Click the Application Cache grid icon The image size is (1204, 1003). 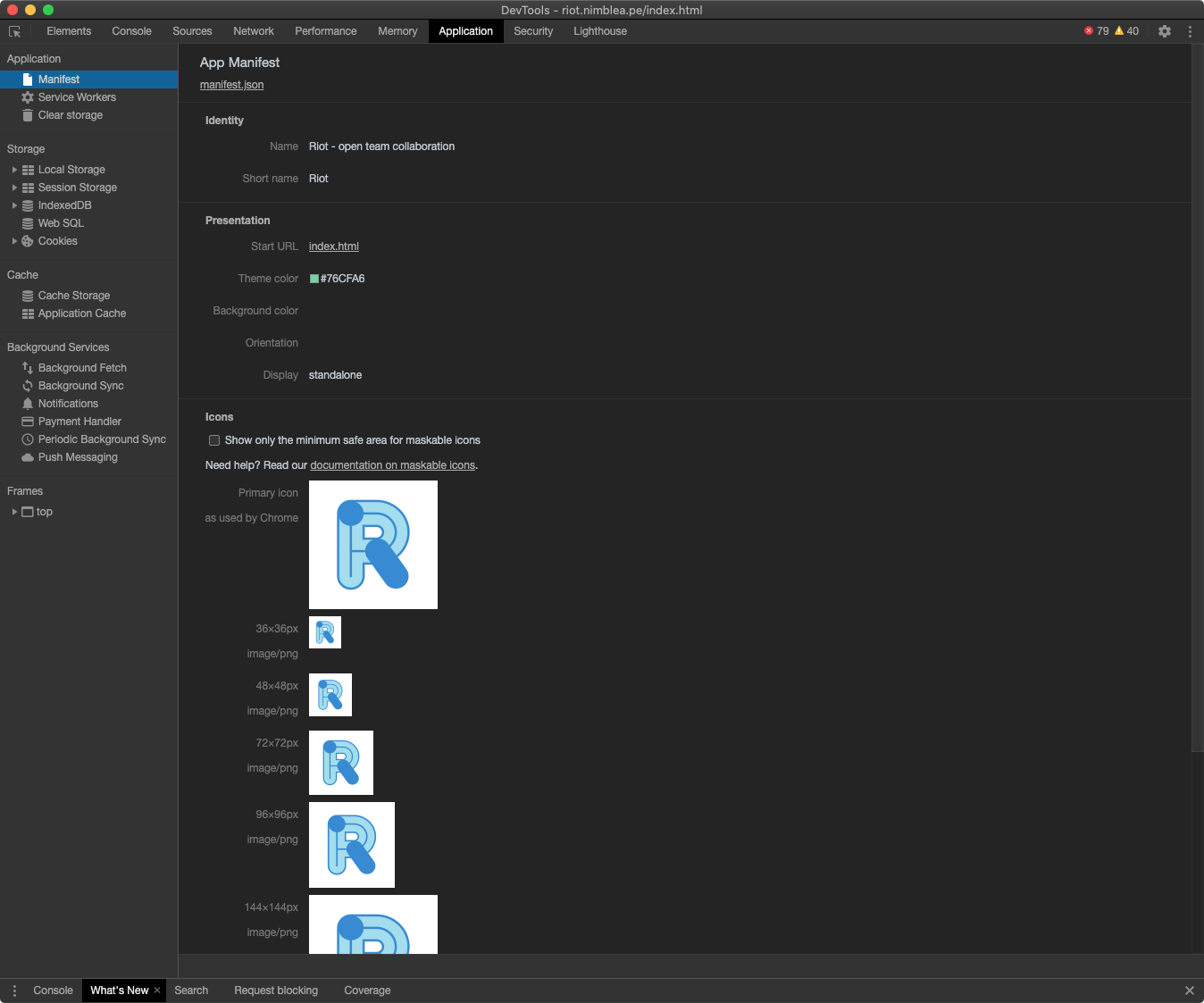tap(28, 313)
